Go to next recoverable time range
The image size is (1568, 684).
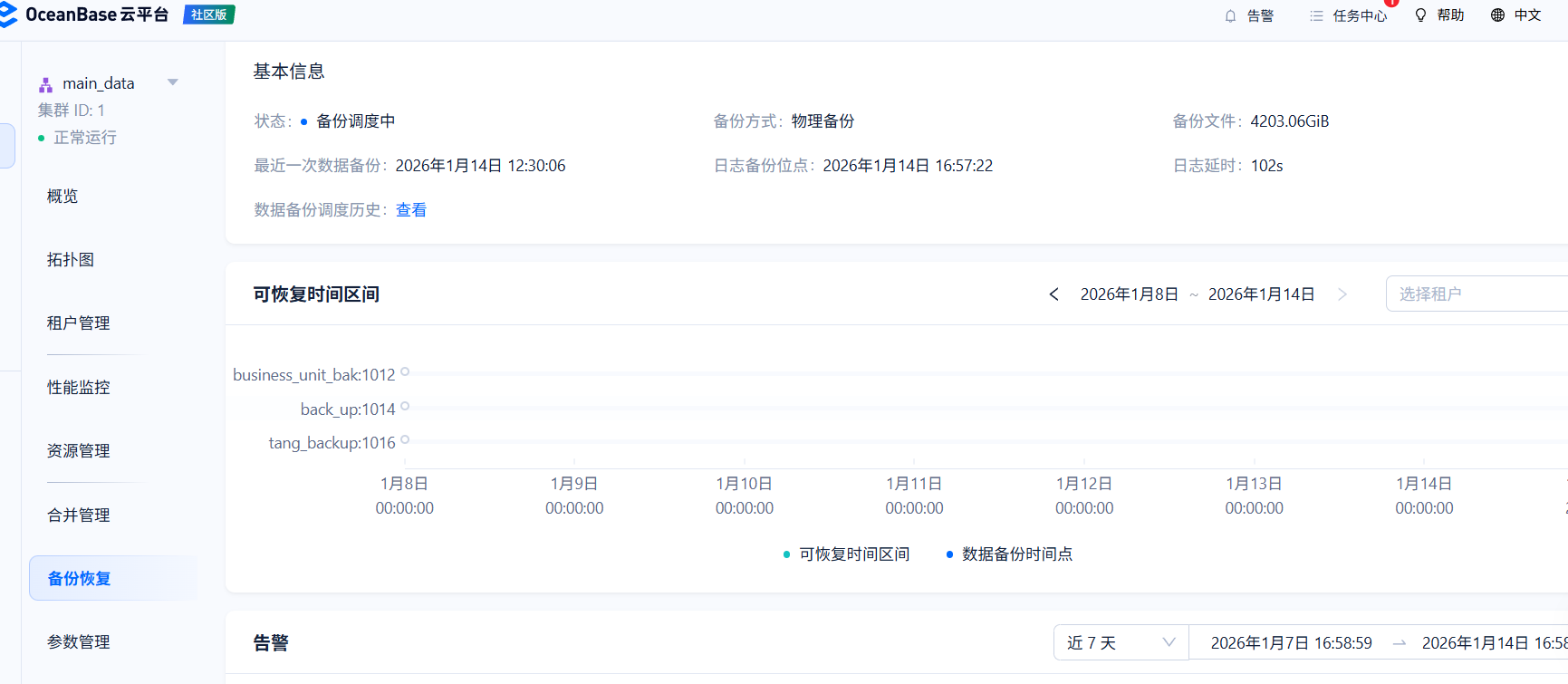click(x=1342, y=294)
